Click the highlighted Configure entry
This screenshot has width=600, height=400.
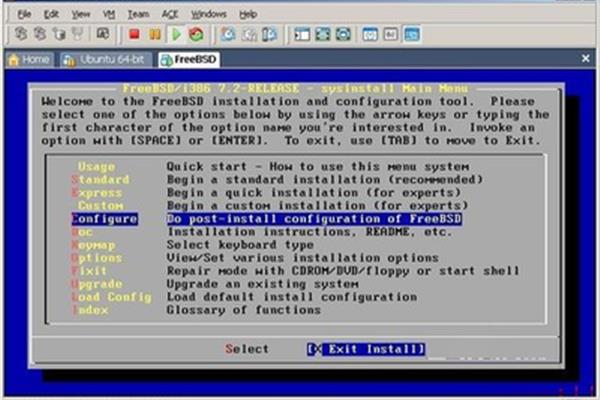point(104,219)
